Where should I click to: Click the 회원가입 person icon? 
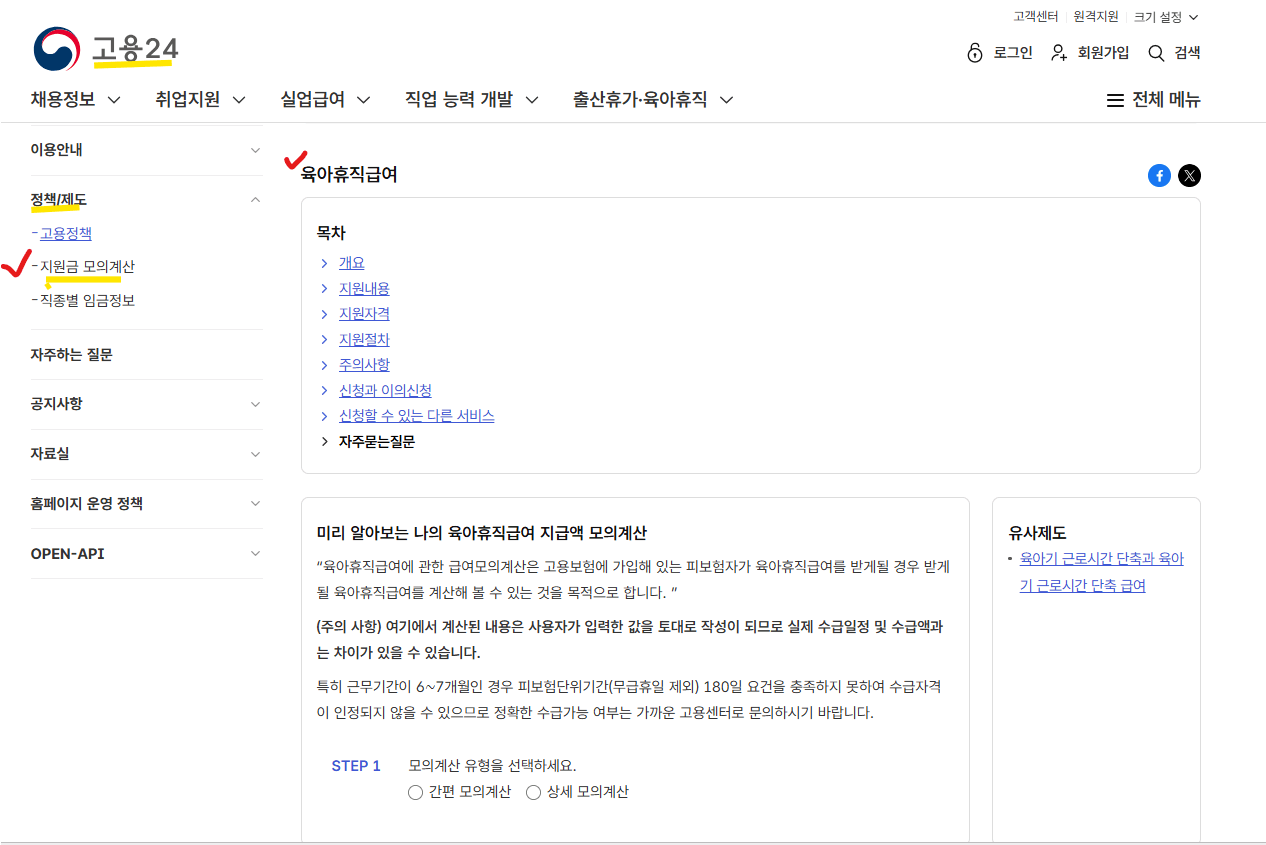pyautogui.click(x=1059, y=52)
